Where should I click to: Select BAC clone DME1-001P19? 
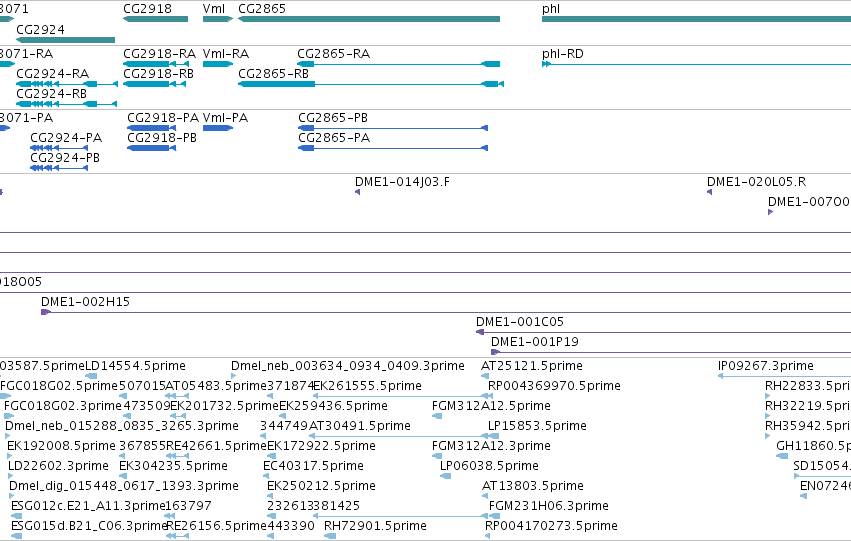pyautogui.click(x=535, y=342)
